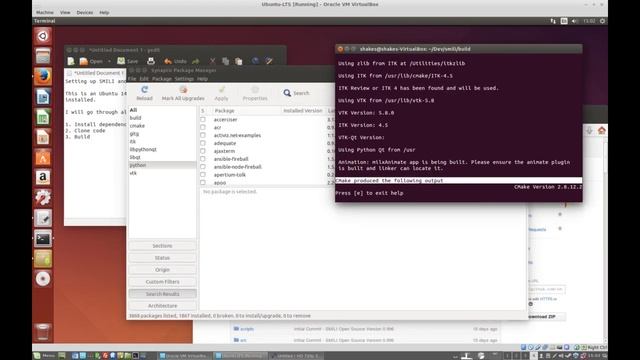640x360 pixels.
Task: Click the Architecture button in Synaptic
Action: pyautogui.click(x=162, y=306)
